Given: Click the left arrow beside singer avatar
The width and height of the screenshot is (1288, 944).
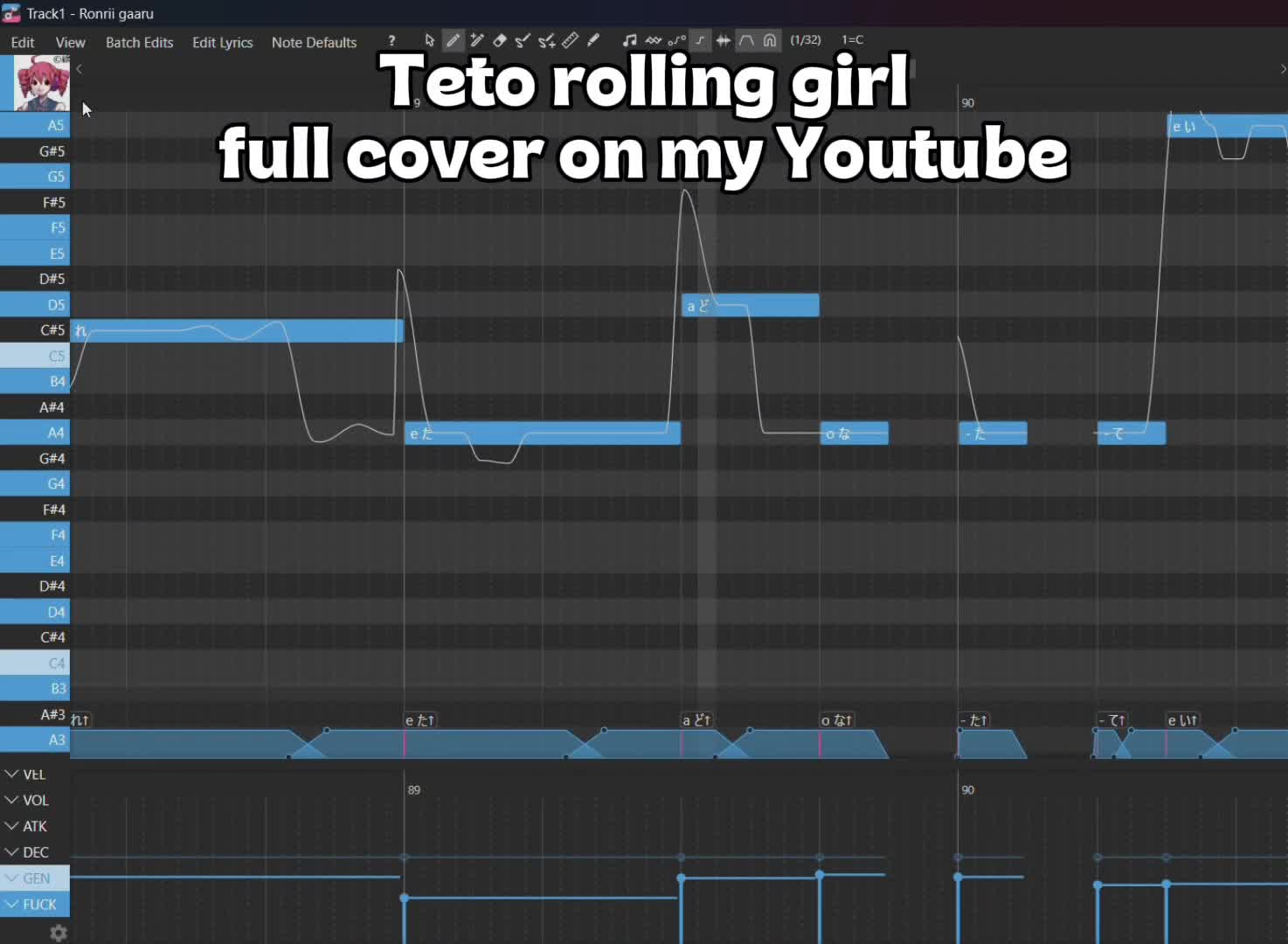Looking at the screenshot, I should click(x=79, y=69).
